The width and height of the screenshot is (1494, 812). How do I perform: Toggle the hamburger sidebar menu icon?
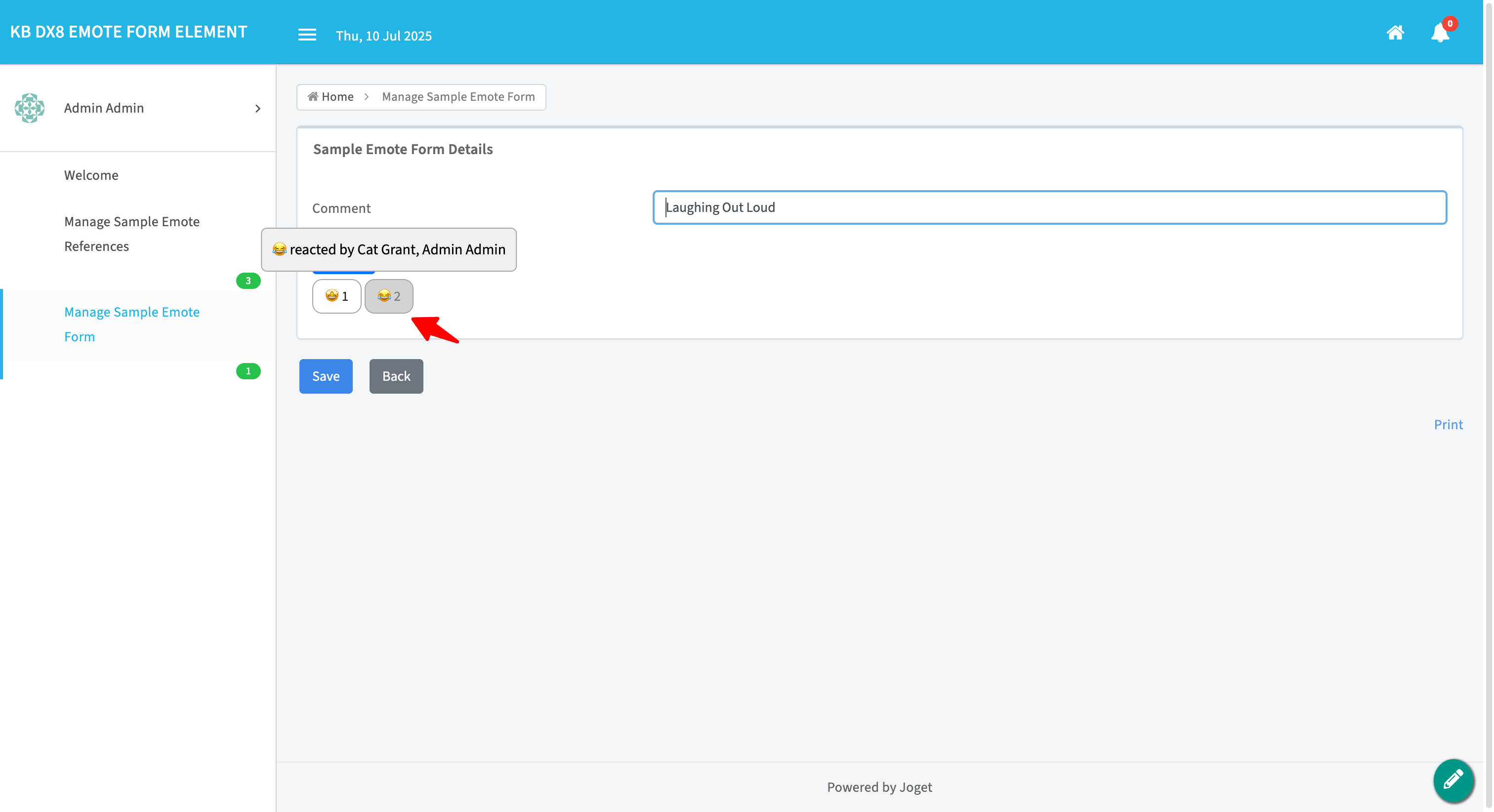[307, 35]
